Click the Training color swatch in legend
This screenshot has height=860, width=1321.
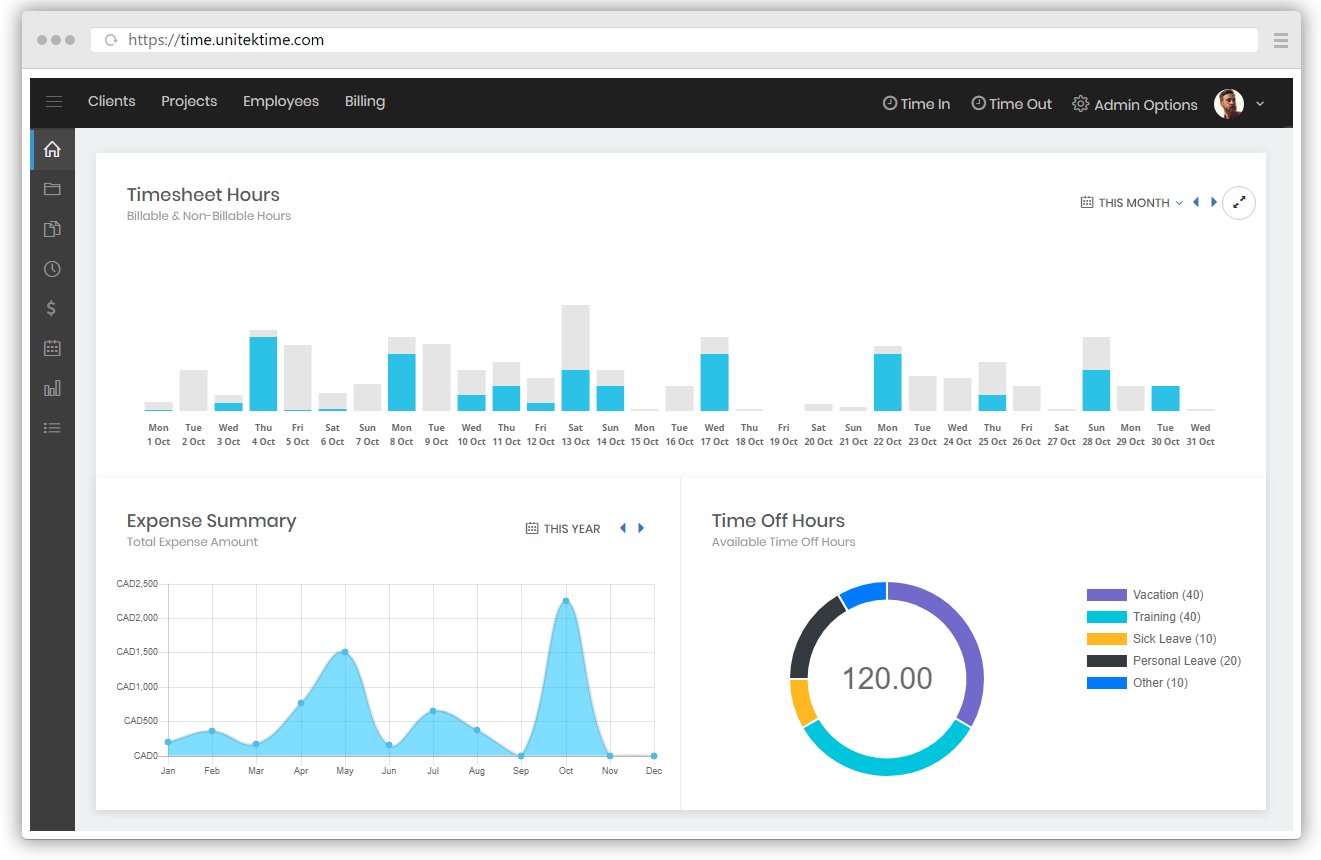click(x=1106, y=617)
